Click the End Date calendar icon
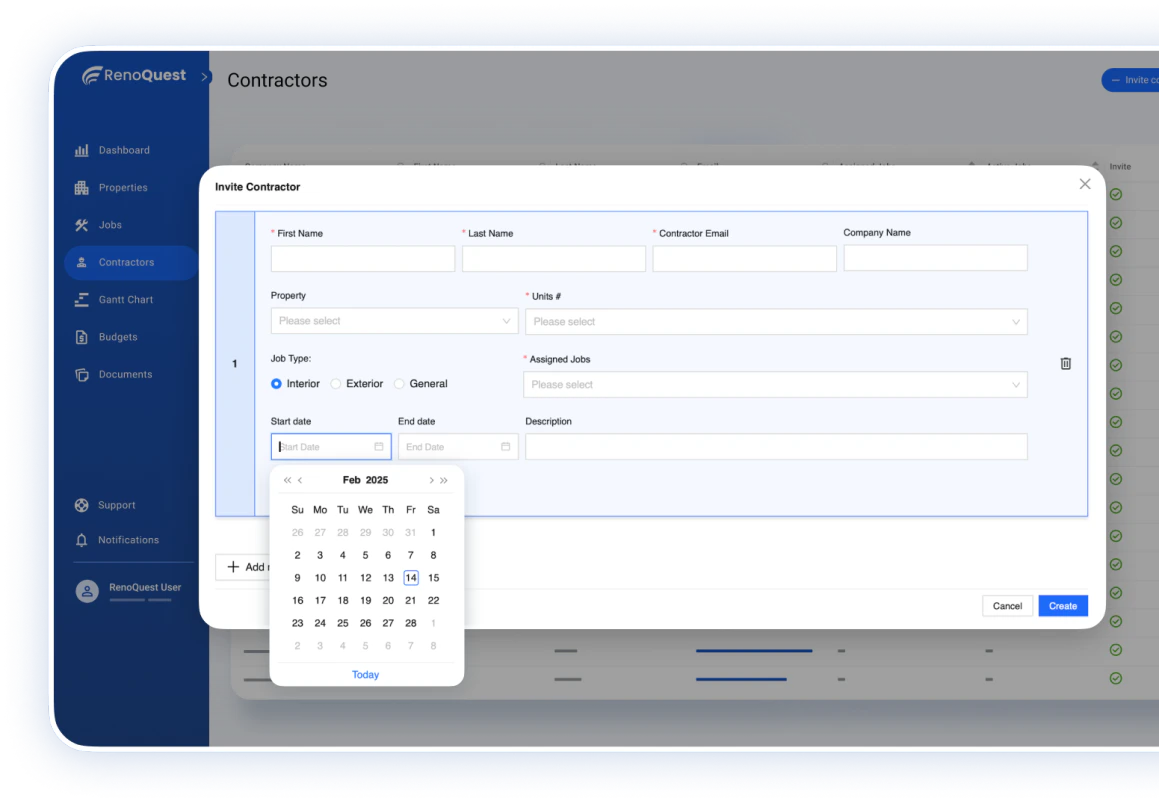This screenshot has height=798, width=1159. [x=506, y=446]
